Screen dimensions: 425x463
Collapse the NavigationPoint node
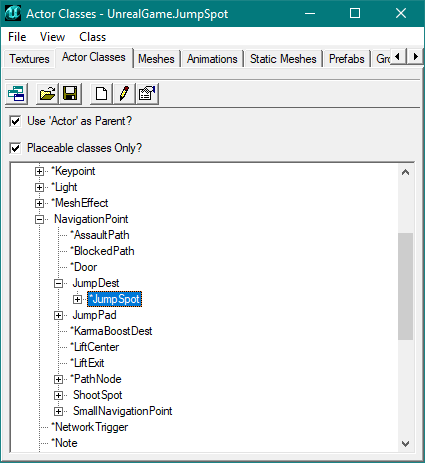coord(39,219)
